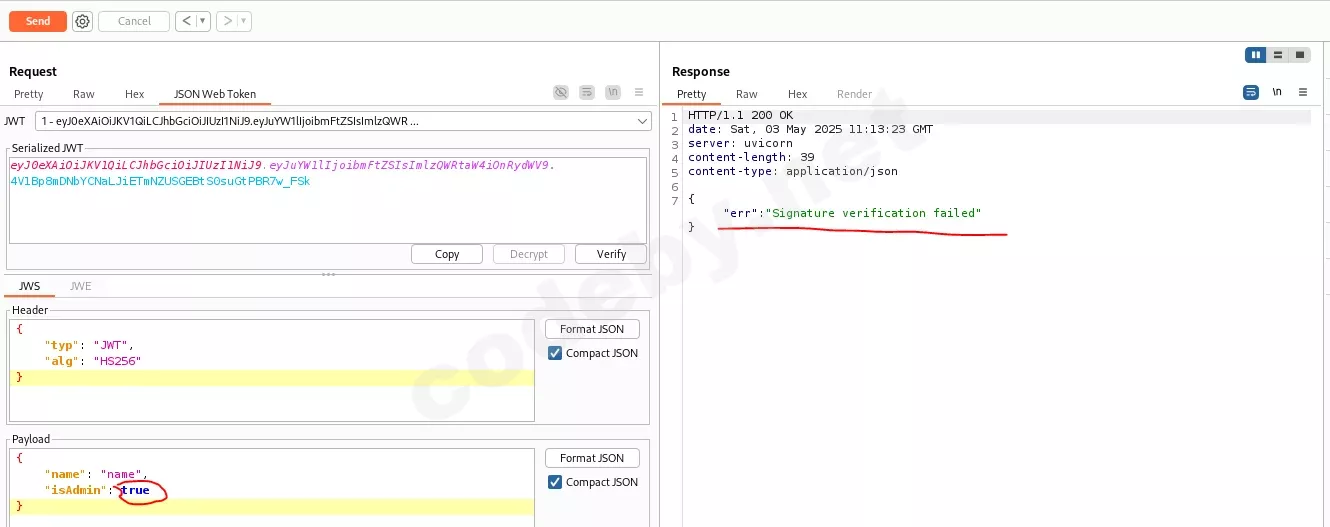Open Response panel hamburger menu

(1303, 92)
